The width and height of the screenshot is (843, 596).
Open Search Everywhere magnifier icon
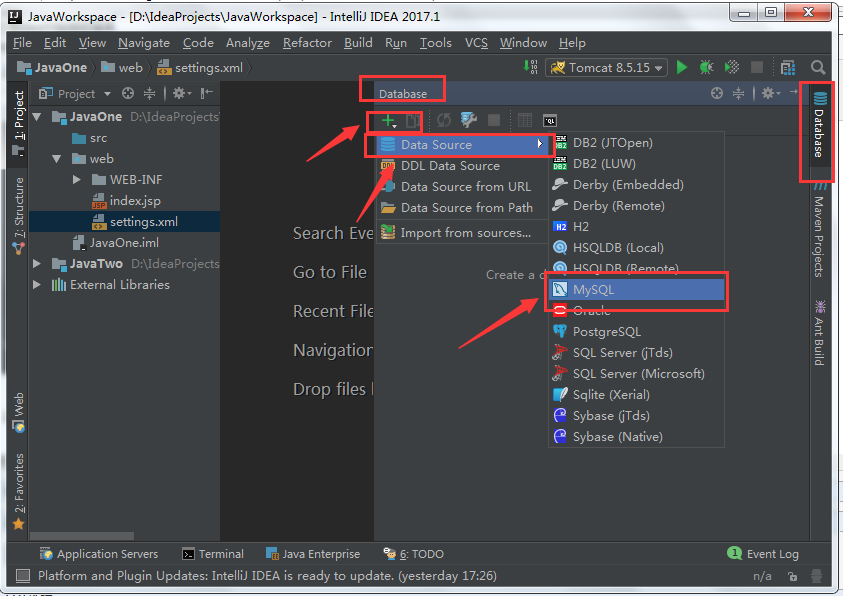[x=818, y=68]
